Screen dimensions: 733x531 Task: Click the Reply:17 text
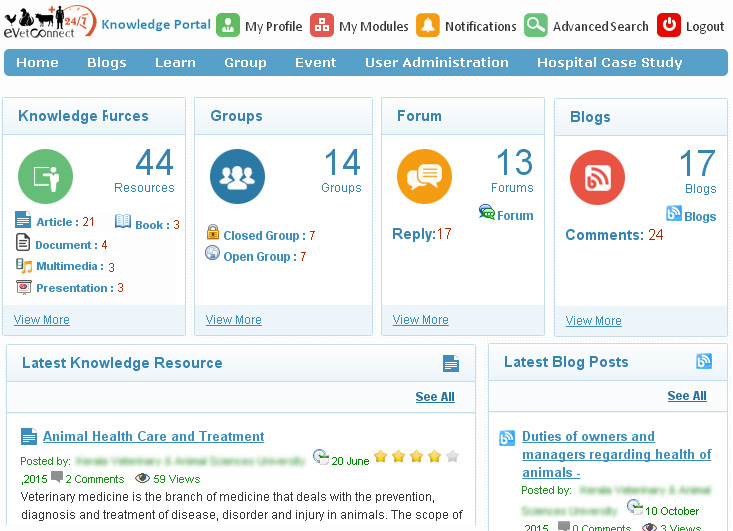pyautogui.click(x=422, y=234)
